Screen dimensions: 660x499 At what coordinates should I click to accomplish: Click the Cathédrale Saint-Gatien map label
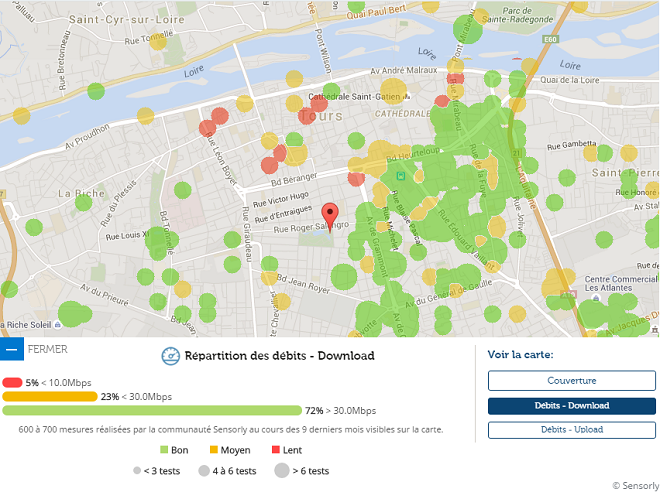[354, 97]
